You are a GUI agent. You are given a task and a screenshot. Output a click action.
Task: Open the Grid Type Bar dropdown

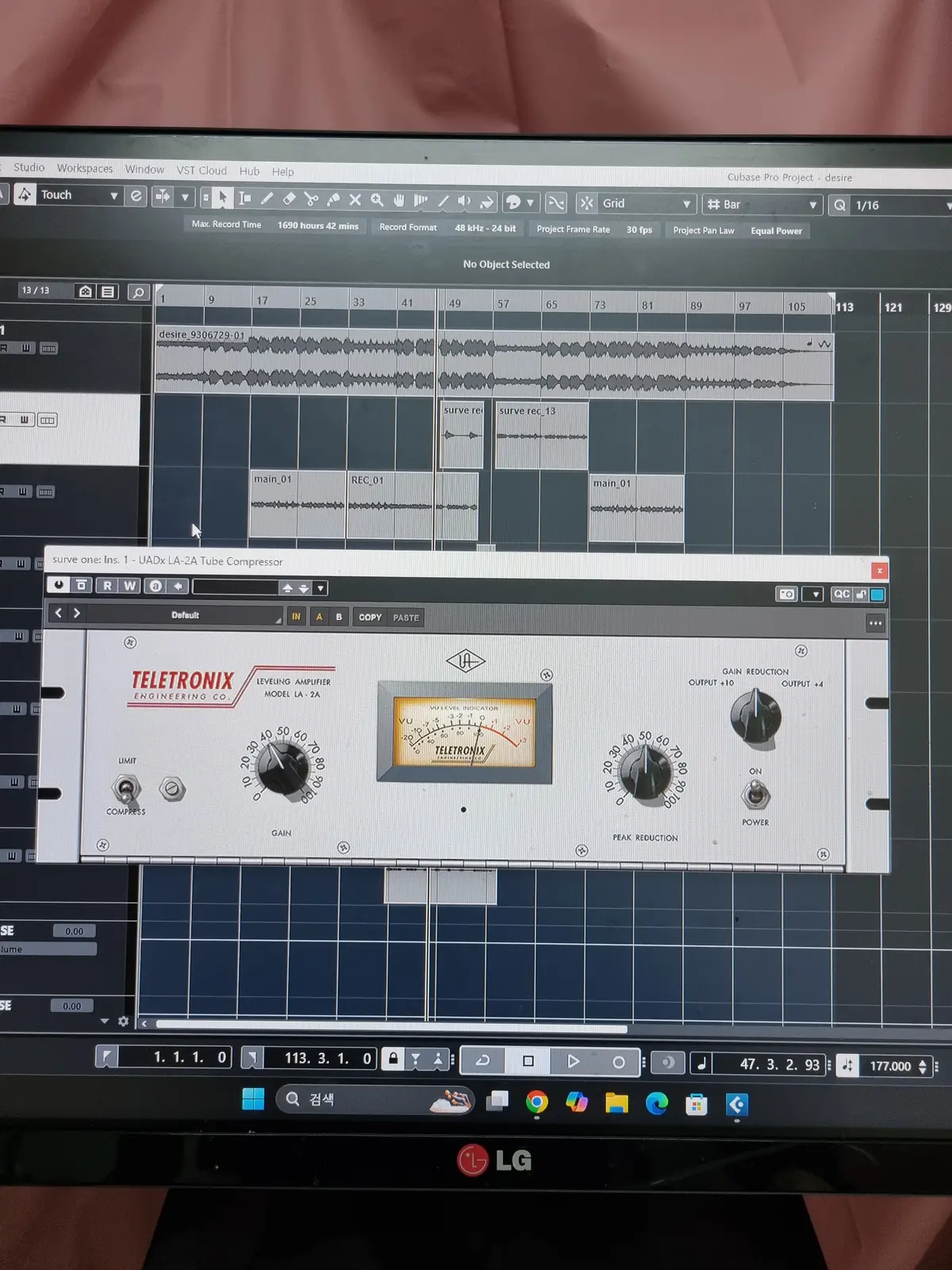click(x=761, y=205)
